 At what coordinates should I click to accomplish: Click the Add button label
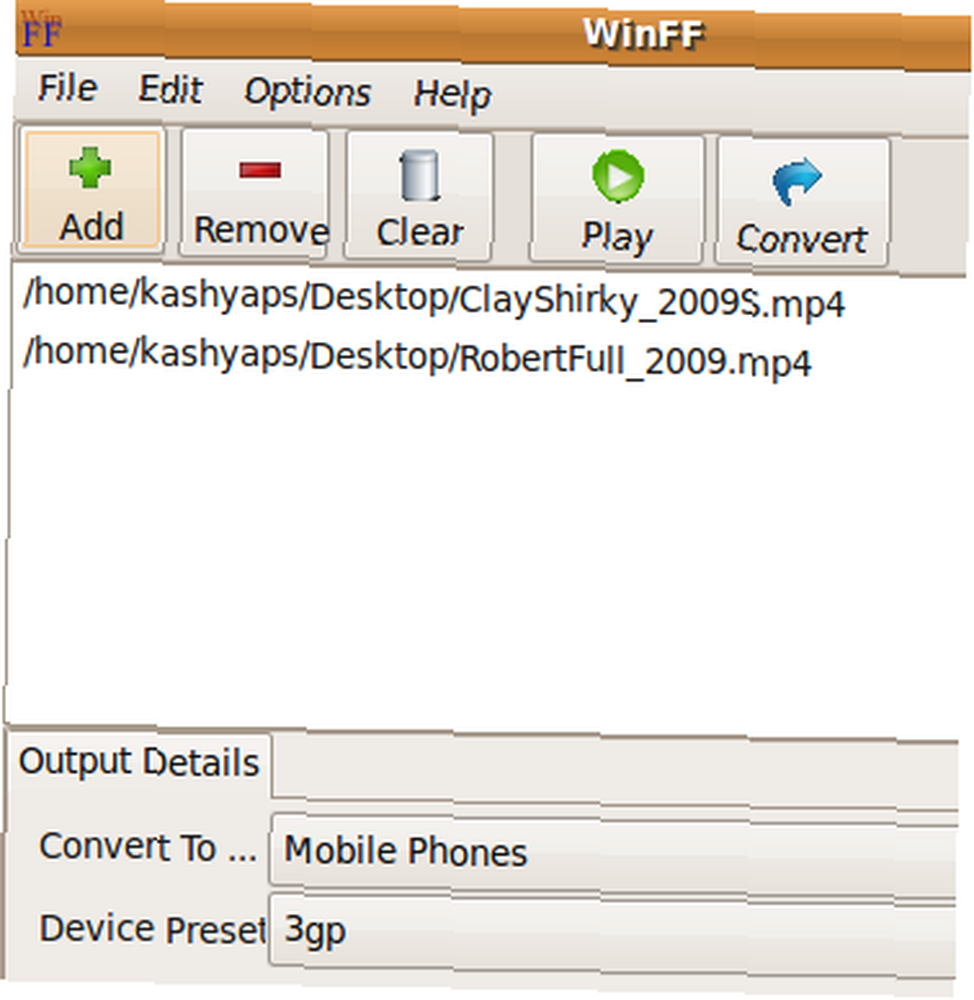click(91, 226)
